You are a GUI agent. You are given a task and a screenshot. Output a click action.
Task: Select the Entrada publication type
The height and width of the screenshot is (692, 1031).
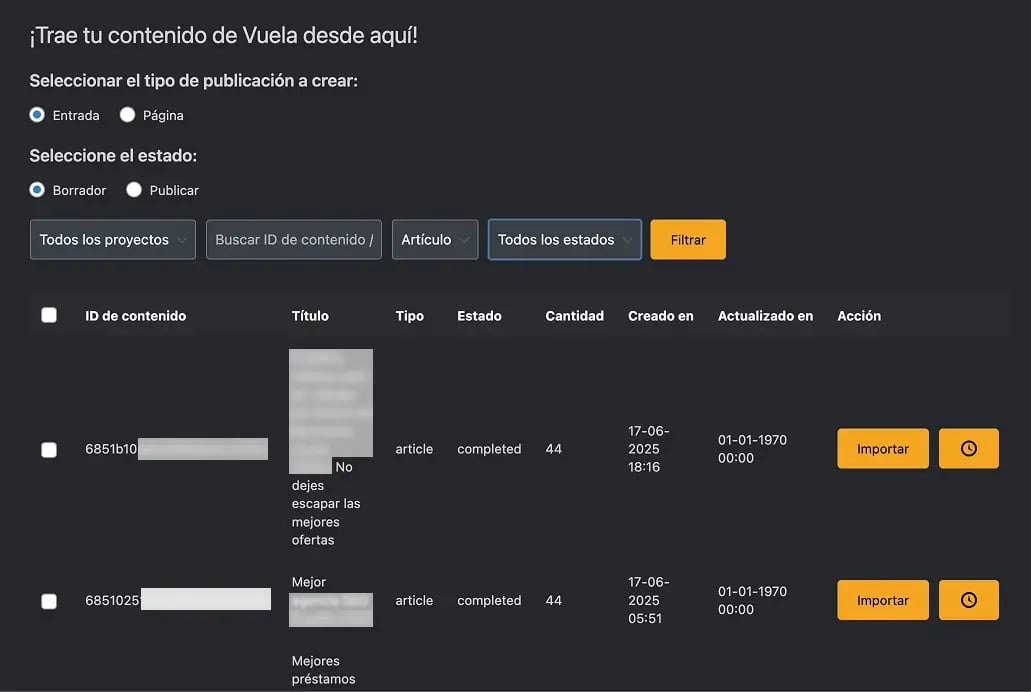[35, 114]
